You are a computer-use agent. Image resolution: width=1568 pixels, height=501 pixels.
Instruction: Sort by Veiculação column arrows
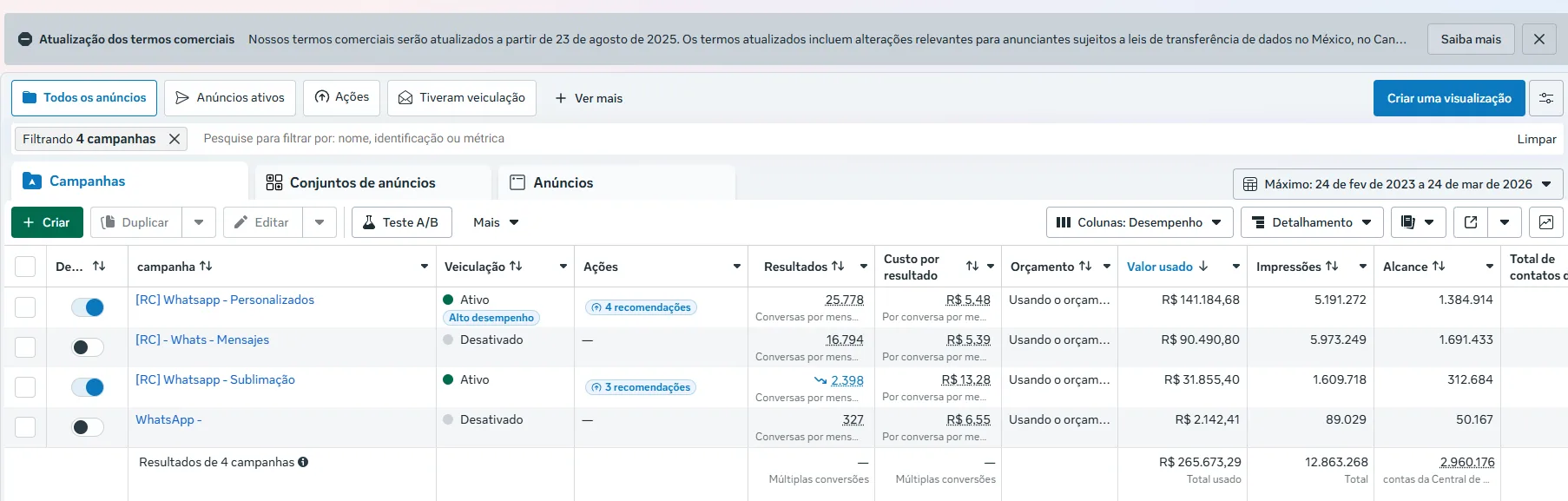point(516,267)
